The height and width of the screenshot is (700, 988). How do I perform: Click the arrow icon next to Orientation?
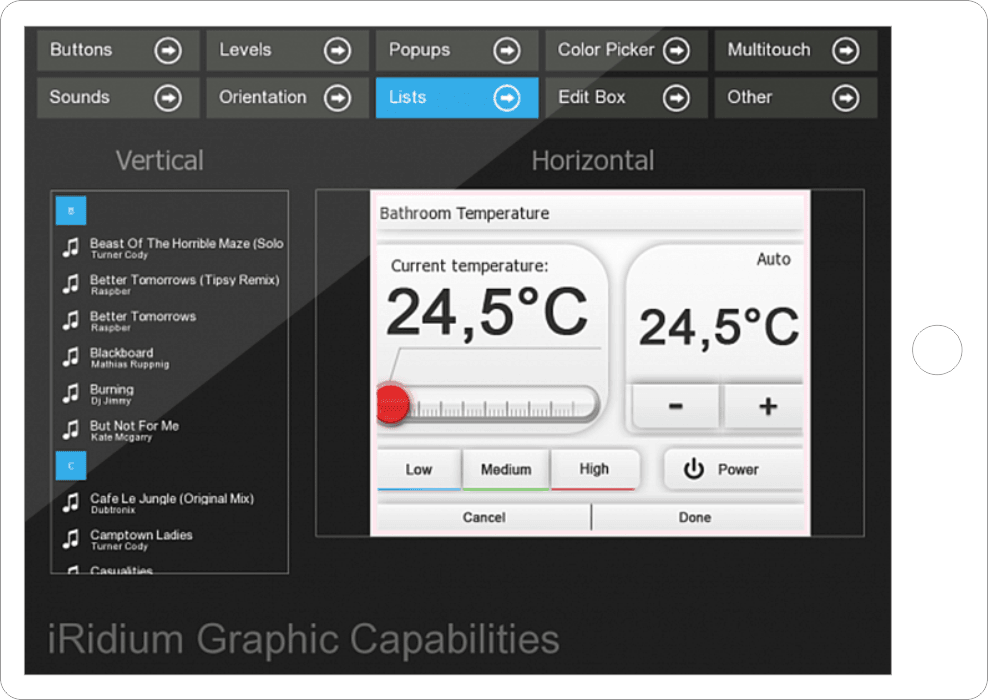[338, 98]
